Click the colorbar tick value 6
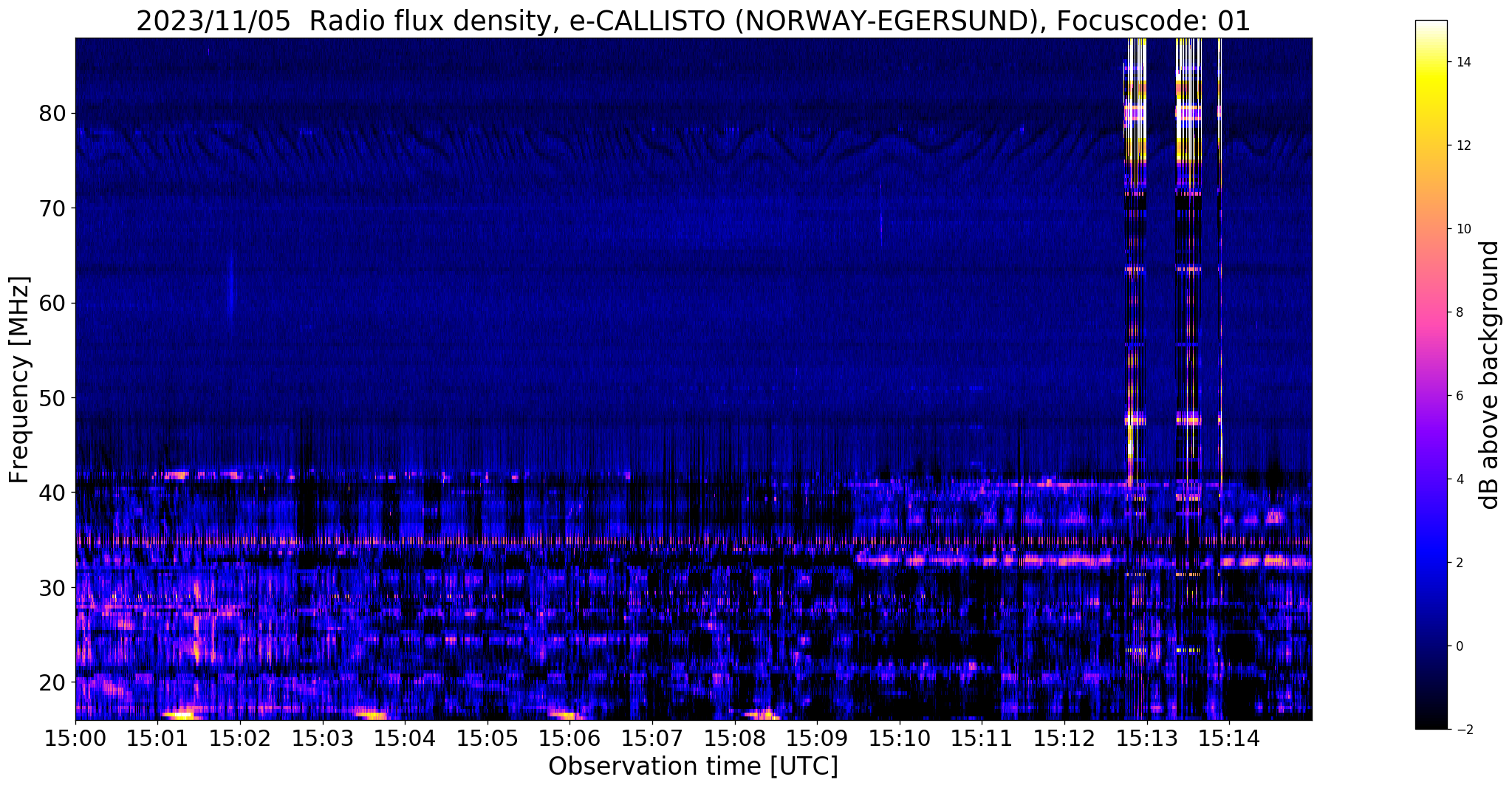Screen dimensions: 1512x788 pyautogui.click(x=1460, y=396)
